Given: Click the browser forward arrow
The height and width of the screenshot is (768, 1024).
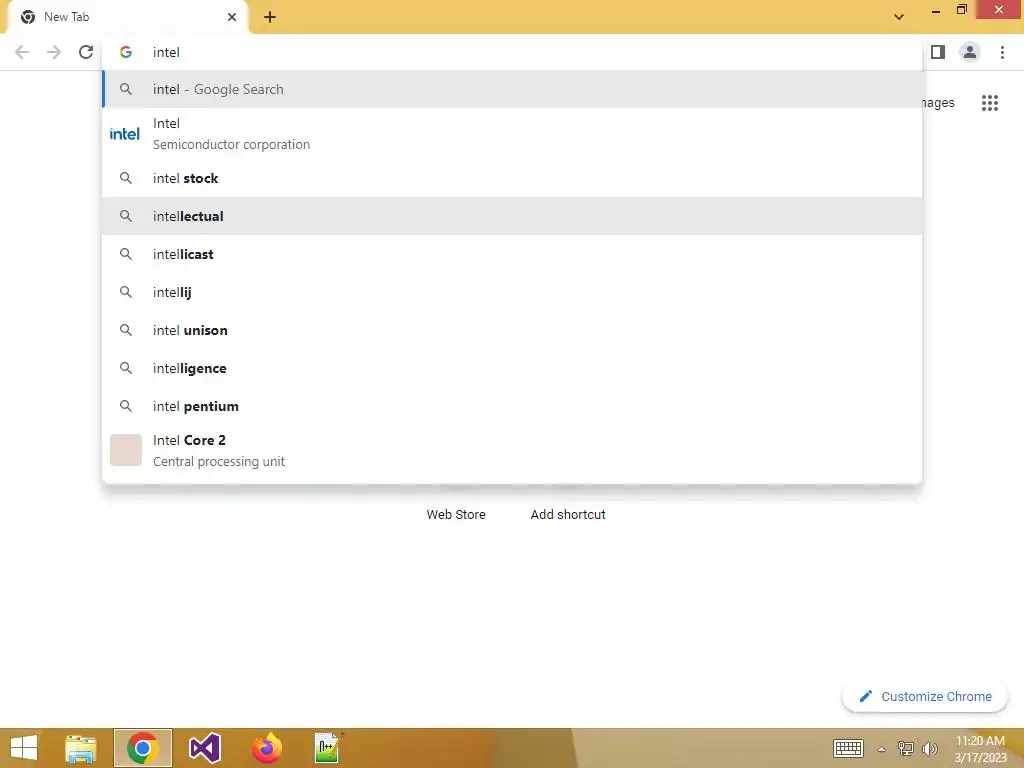Looking at the screenshot, I should pos(54,52).
